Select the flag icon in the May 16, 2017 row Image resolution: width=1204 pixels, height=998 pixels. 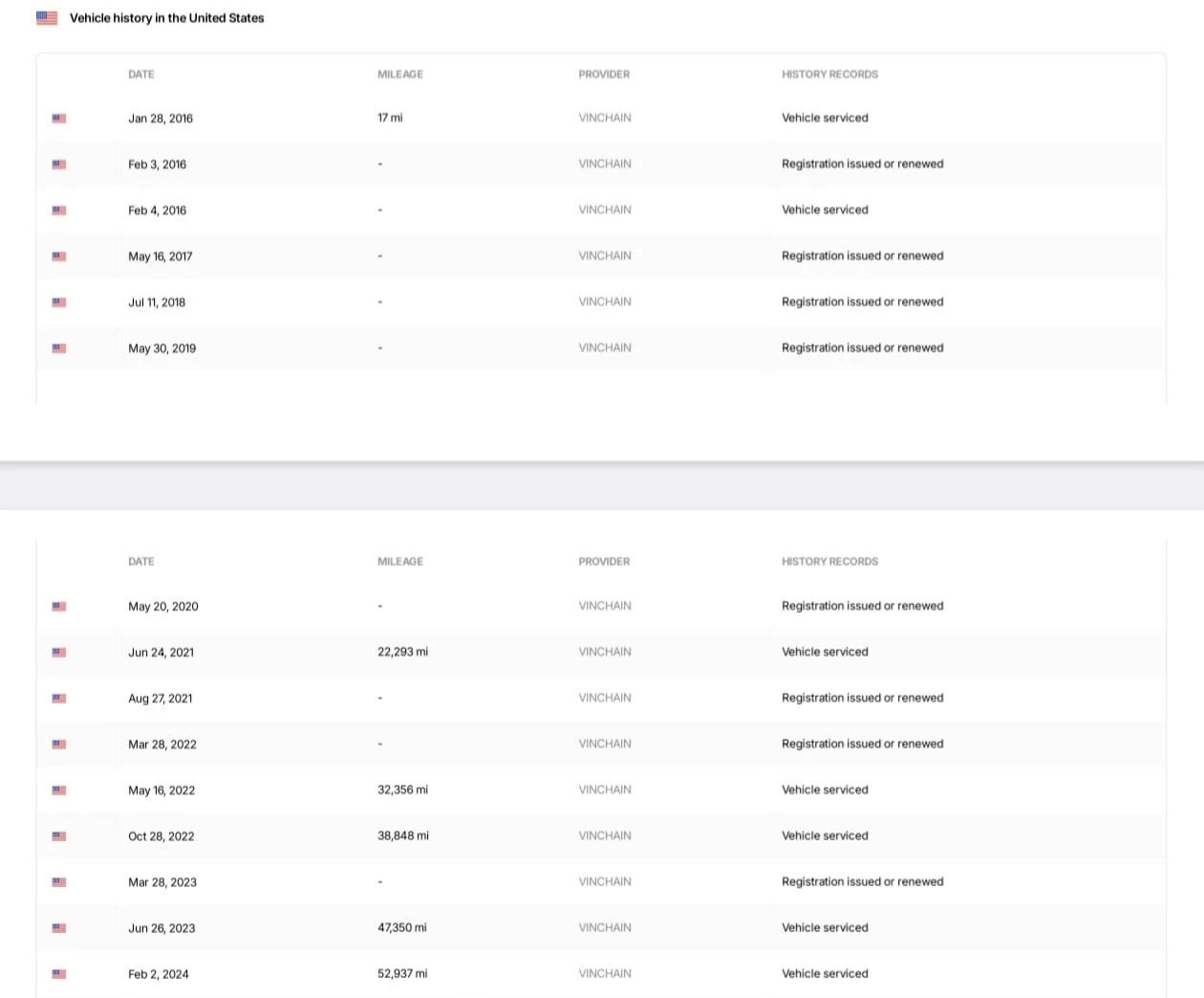click(x=59, y=256)
